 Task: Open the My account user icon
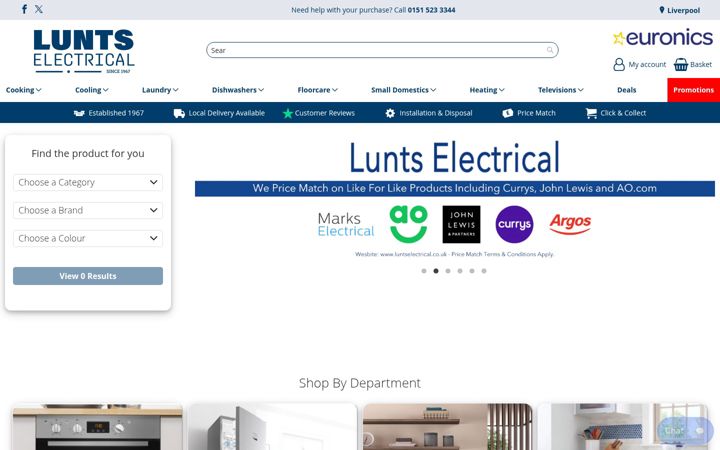pyautogui.click(x=619, y=64)
